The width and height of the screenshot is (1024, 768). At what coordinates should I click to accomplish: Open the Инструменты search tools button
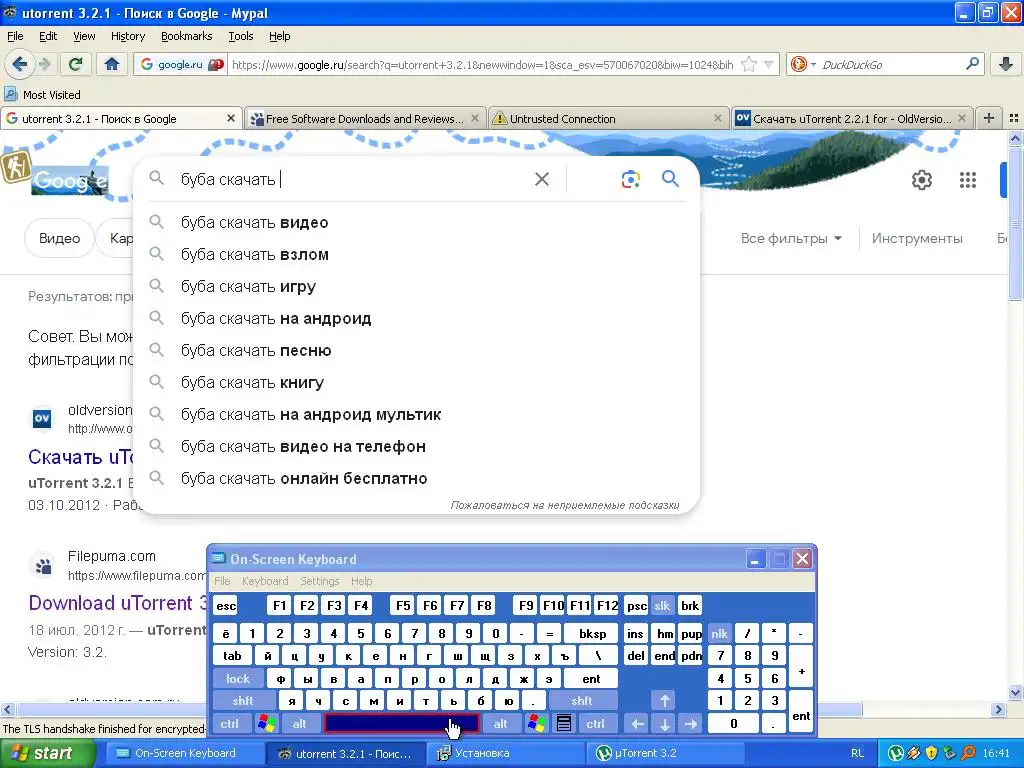point(917,238)
